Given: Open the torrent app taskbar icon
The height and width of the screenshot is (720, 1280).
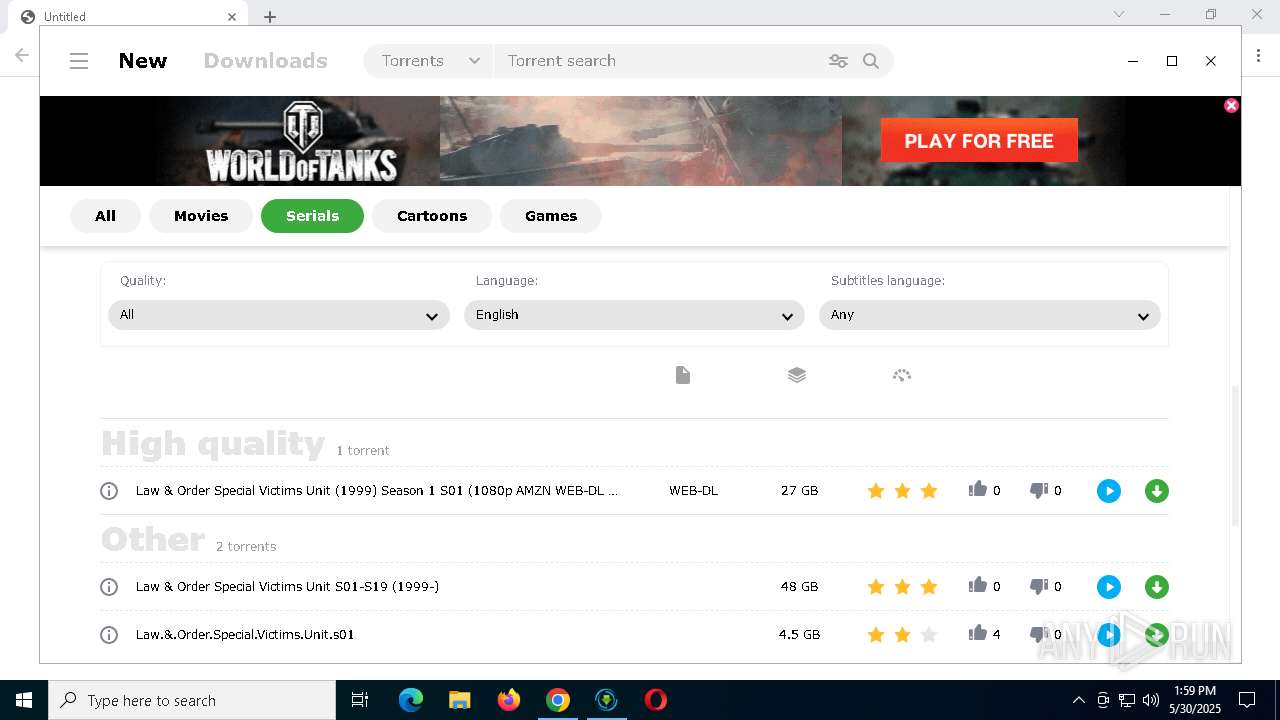Looking at the screenshot, I should coord(606,700).
